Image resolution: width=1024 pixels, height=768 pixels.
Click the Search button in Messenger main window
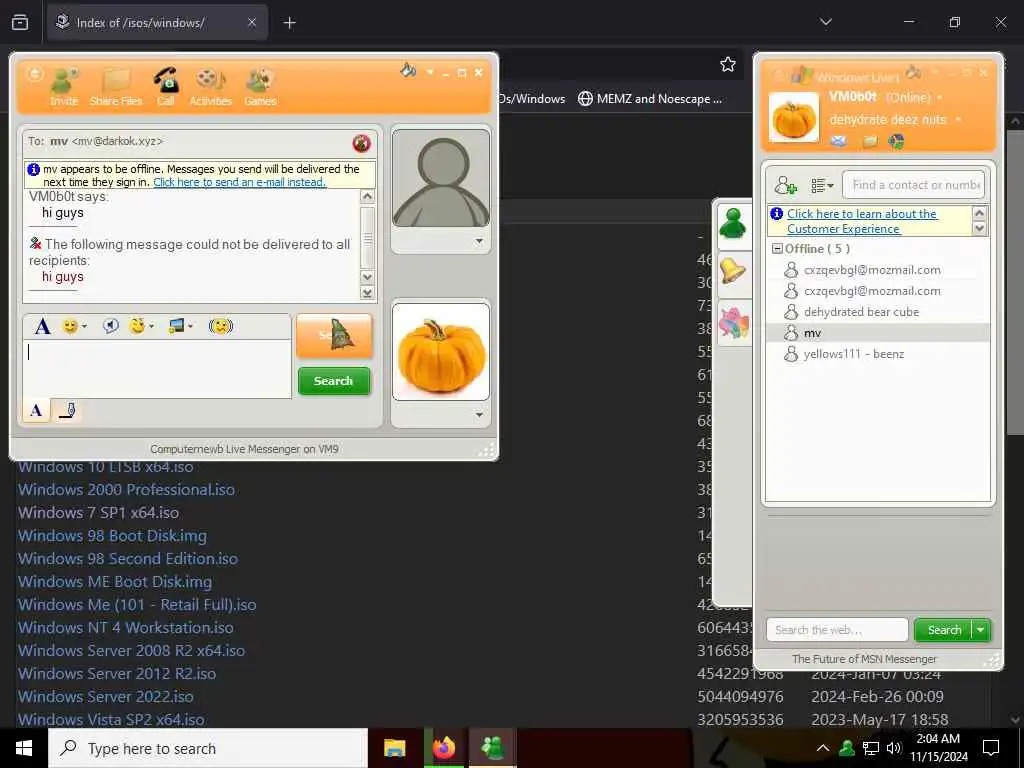point(944,630)
